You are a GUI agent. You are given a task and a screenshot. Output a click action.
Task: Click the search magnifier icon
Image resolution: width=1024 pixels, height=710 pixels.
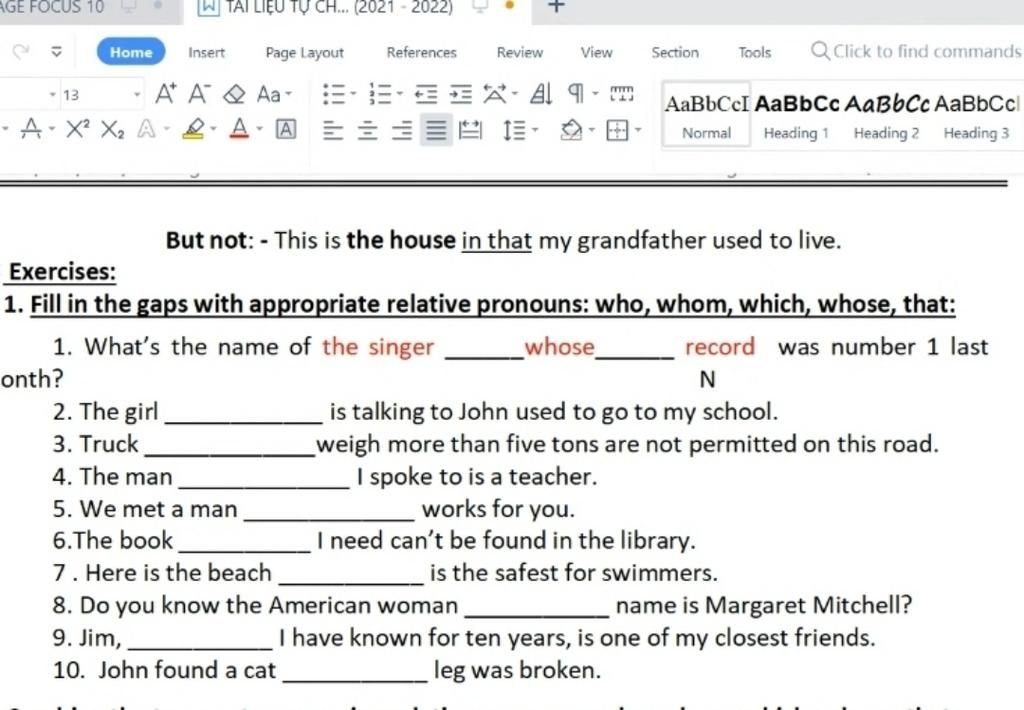[x=820, y=51]
